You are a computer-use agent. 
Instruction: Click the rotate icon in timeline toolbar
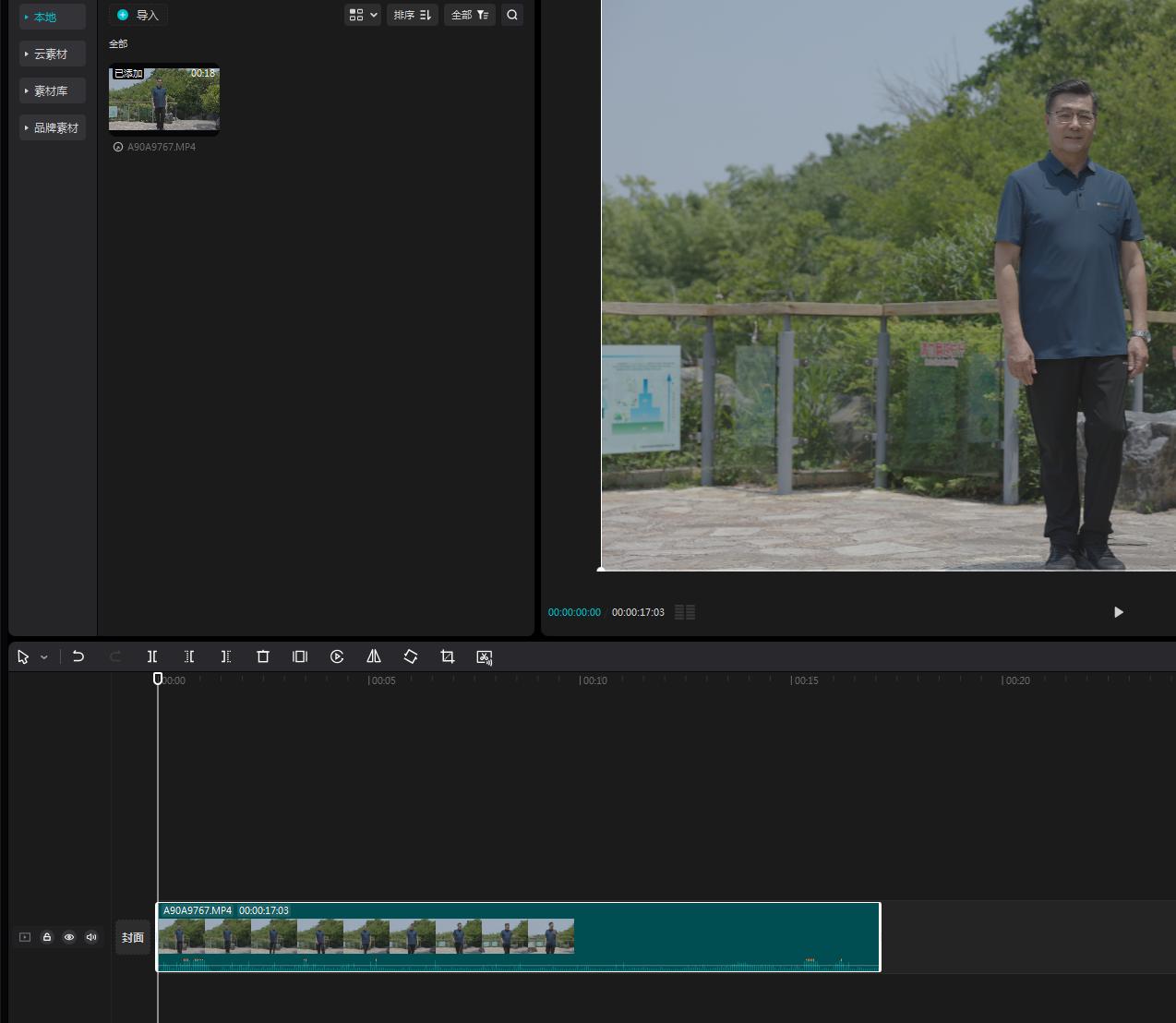(411, 656)
